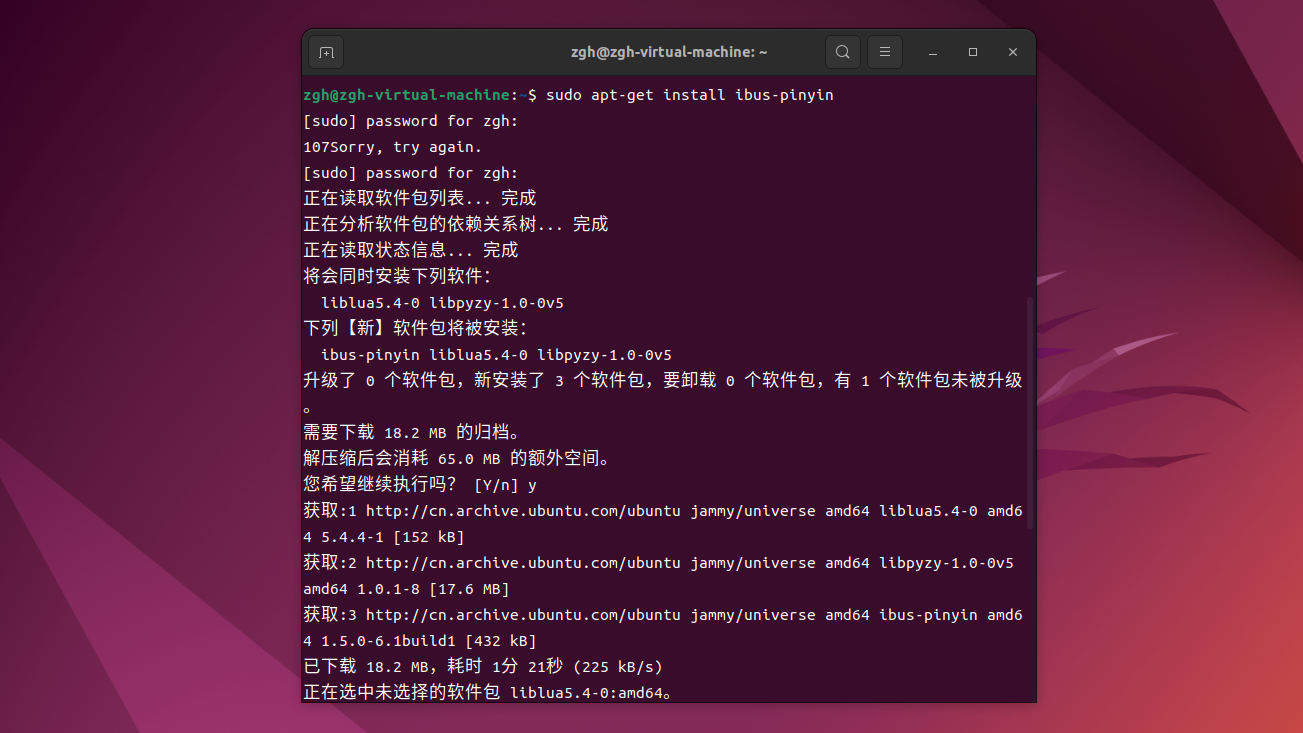This screenshot has width=1303, height=733.
Task: Click the line 正在分析软件包的依赖关系树... 完成
Action: click(456, 224)
